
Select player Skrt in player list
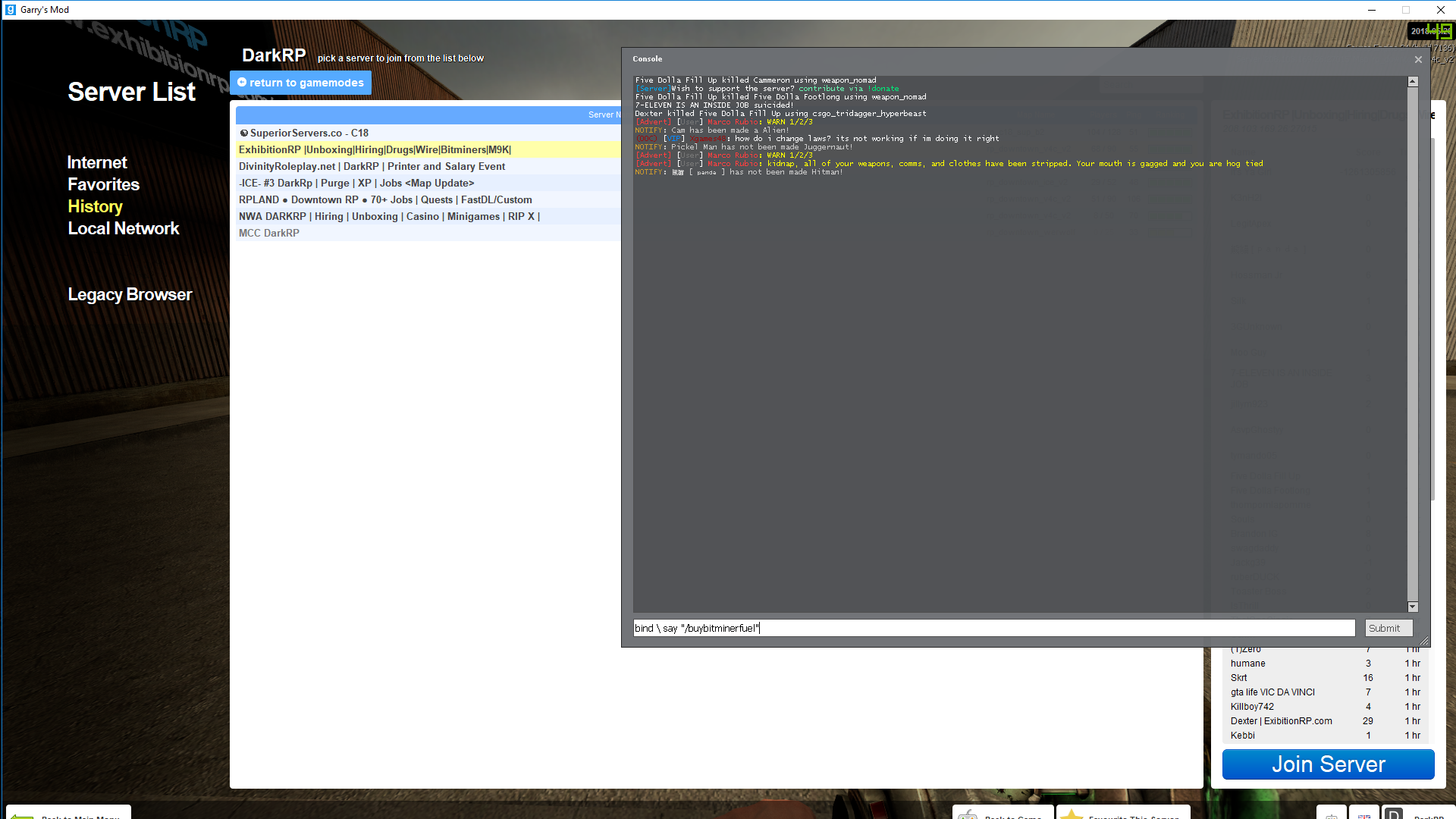[x=1325, y=678]
